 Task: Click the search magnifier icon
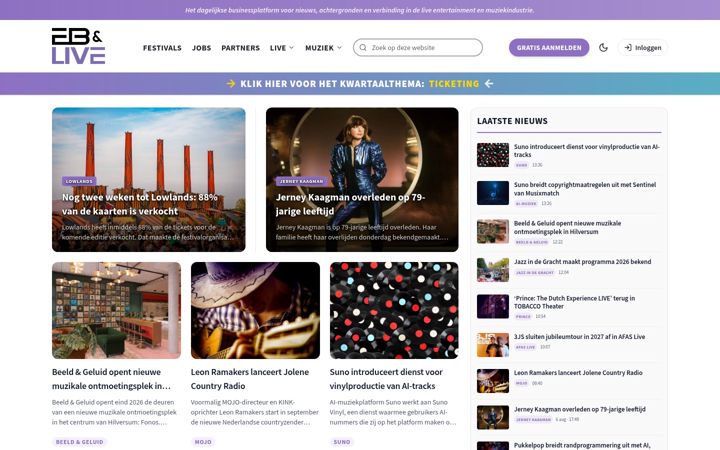[x=363, y=47]
